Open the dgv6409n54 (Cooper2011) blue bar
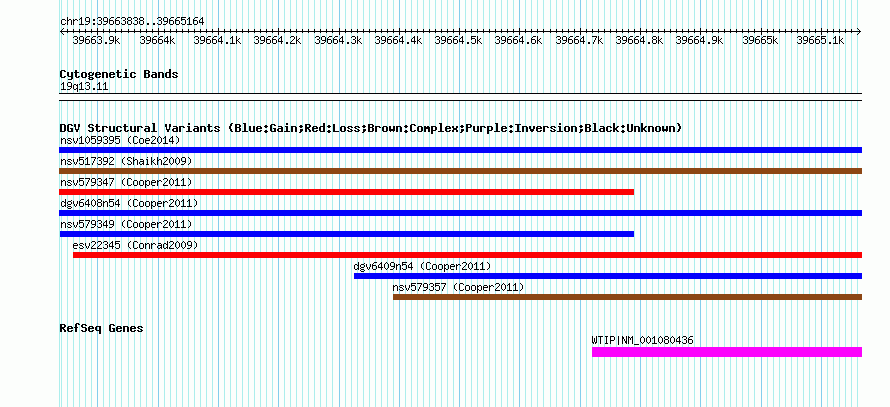The width and height of the screenshot is (890, 407). click(x=608, y=276)
